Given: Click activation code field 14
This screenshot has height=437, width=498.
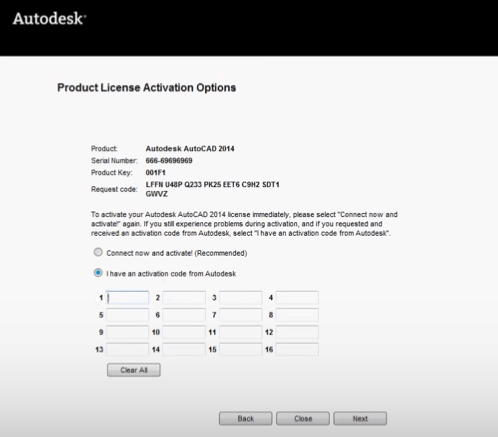Looking at the screenshot, I should coord(184,350).
